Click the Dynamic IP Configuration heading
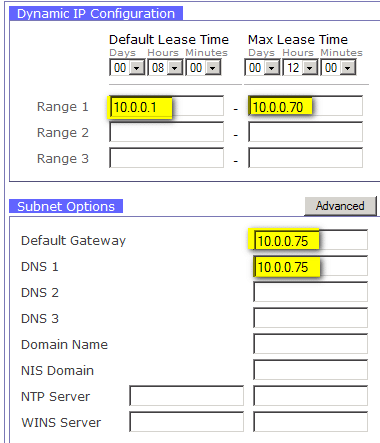The height and width of the screenshot is (443, 380). pos(96,14)
